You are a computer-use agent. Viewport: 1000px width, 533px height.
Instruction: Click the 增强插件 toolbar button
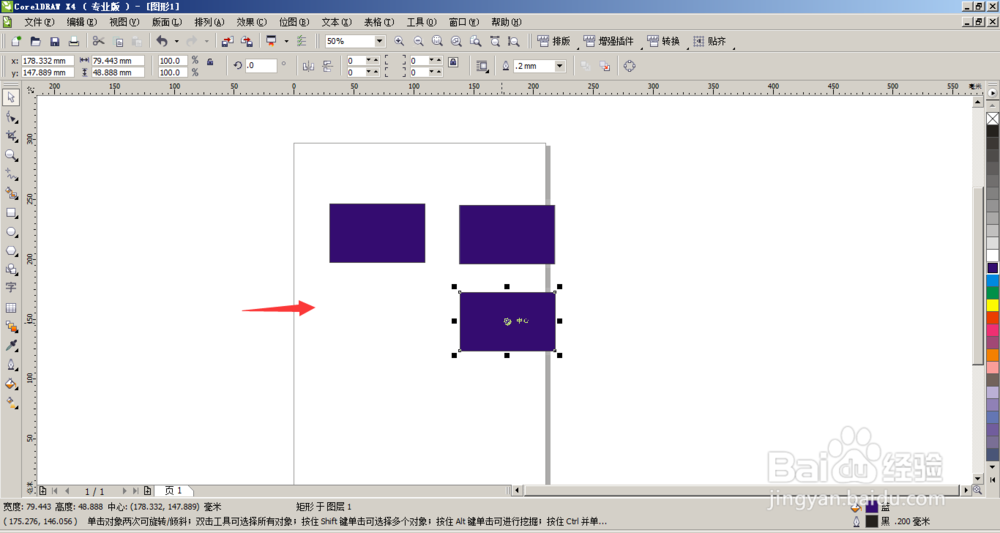(608, 41)
